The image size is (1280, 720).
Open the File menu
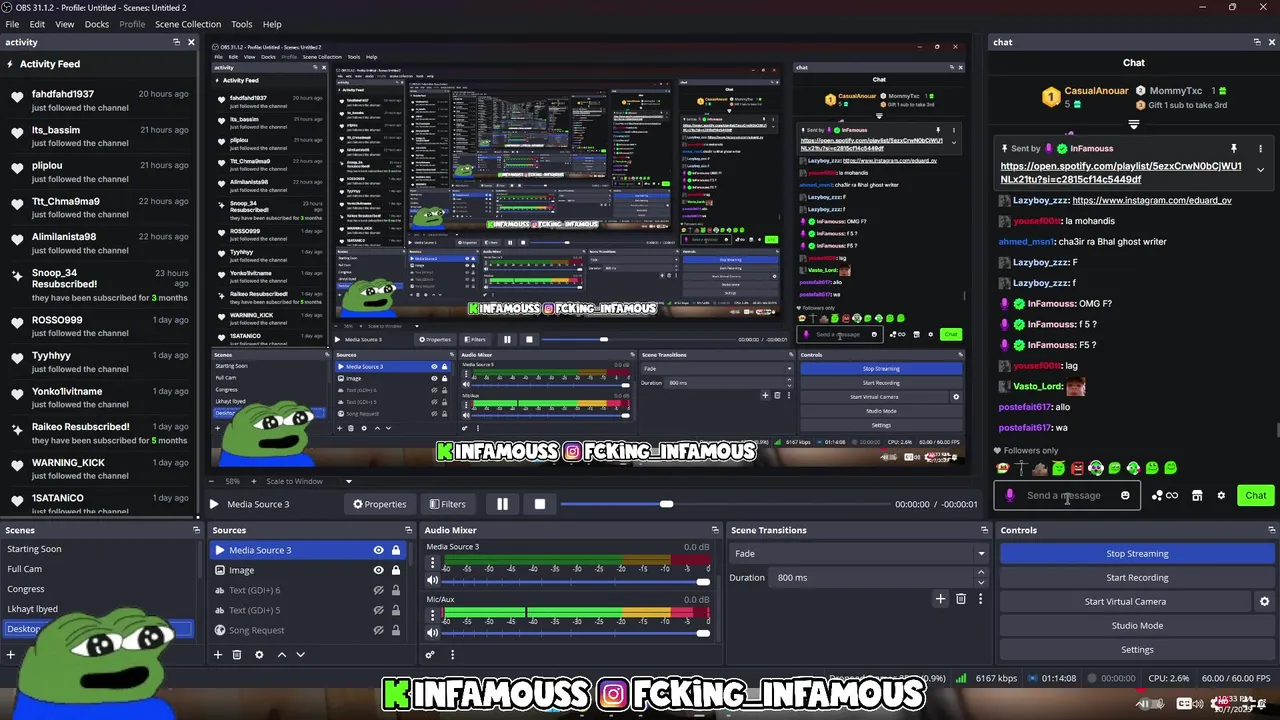(x=12, y=24)
